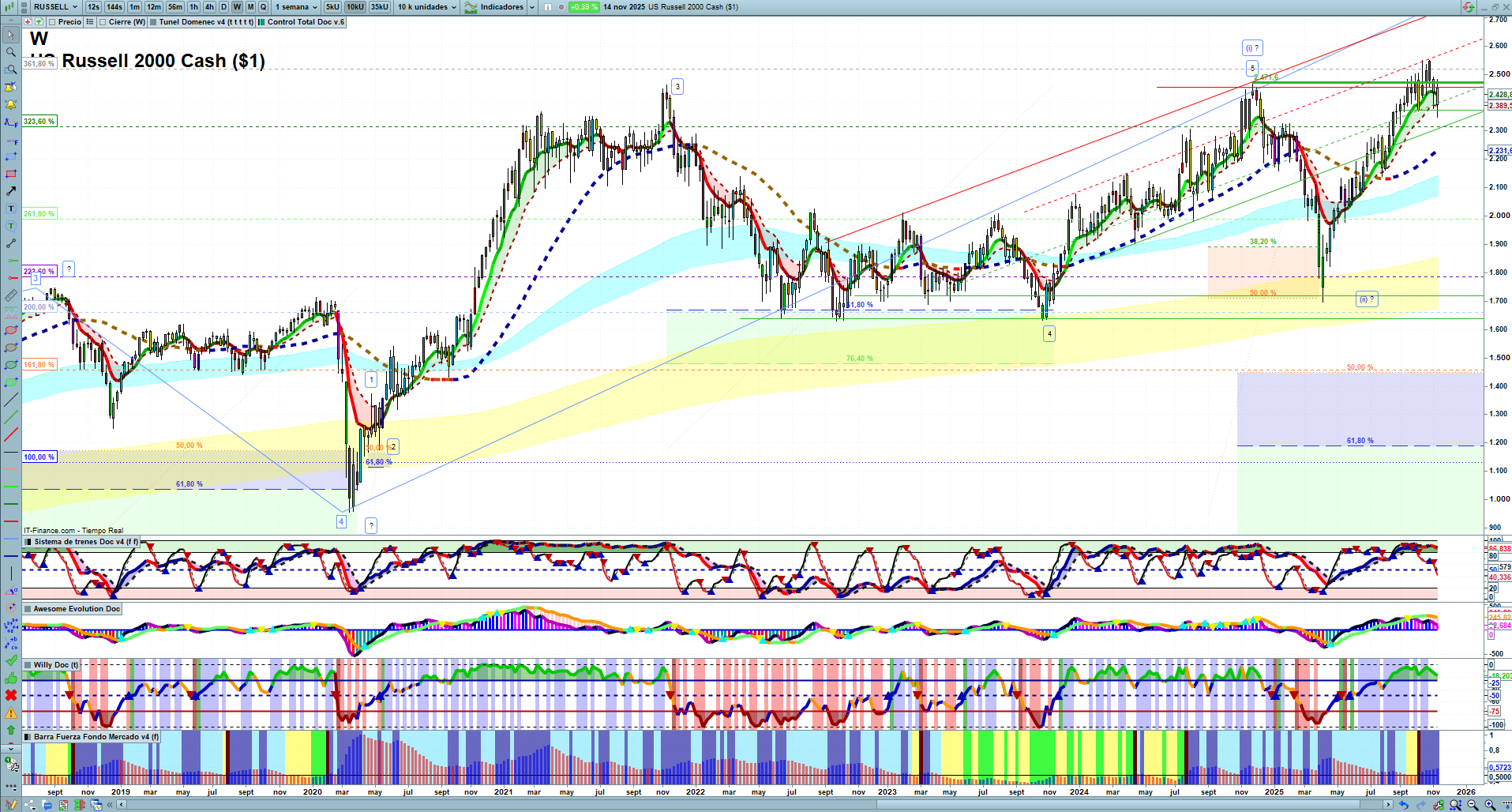Open the Control Total Doc v.6 tab
Image resolution: width=1512 pixels, height=812 pixels.
305,22
